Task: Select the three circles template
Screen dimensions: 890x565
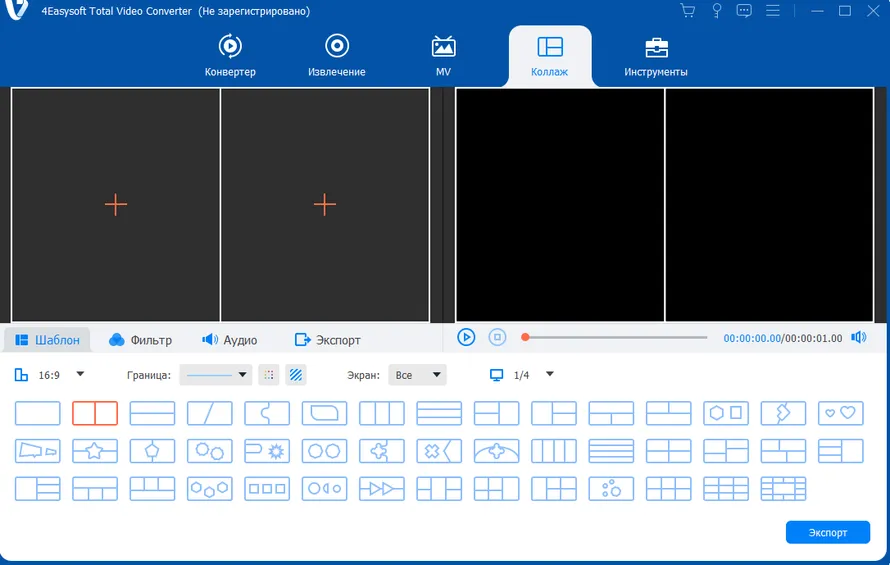Action: (x=611, y=488)
